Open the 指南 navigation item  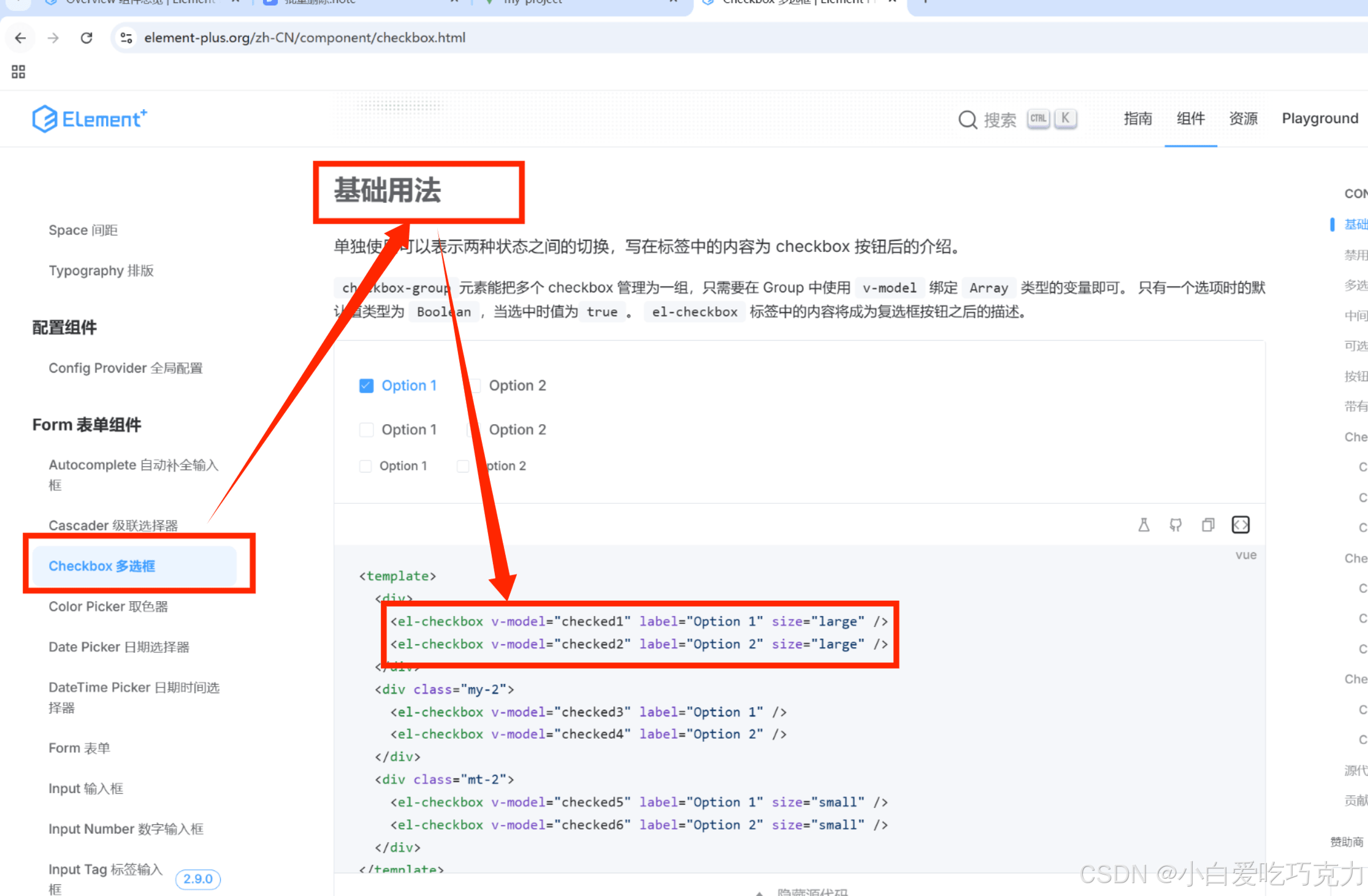click(1137, 118)
